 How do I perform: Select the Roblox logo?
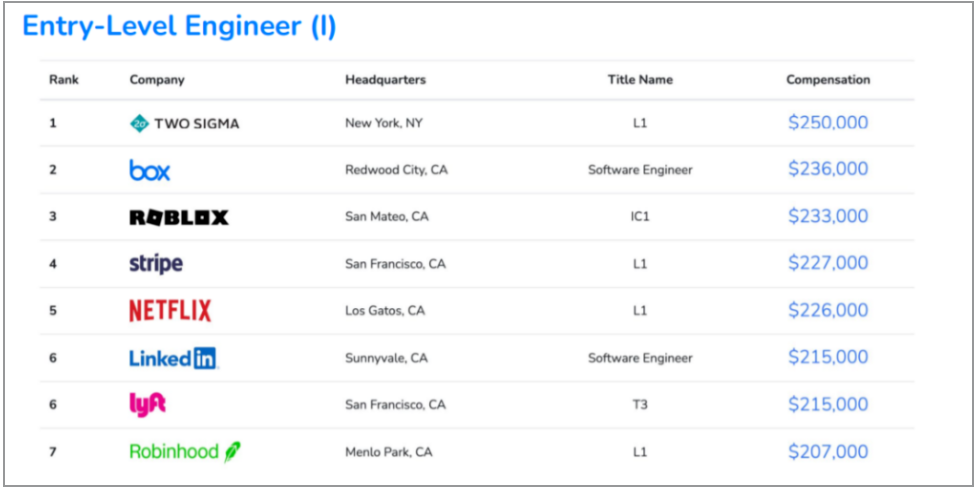pyautogui.click(x=179, y=217)
